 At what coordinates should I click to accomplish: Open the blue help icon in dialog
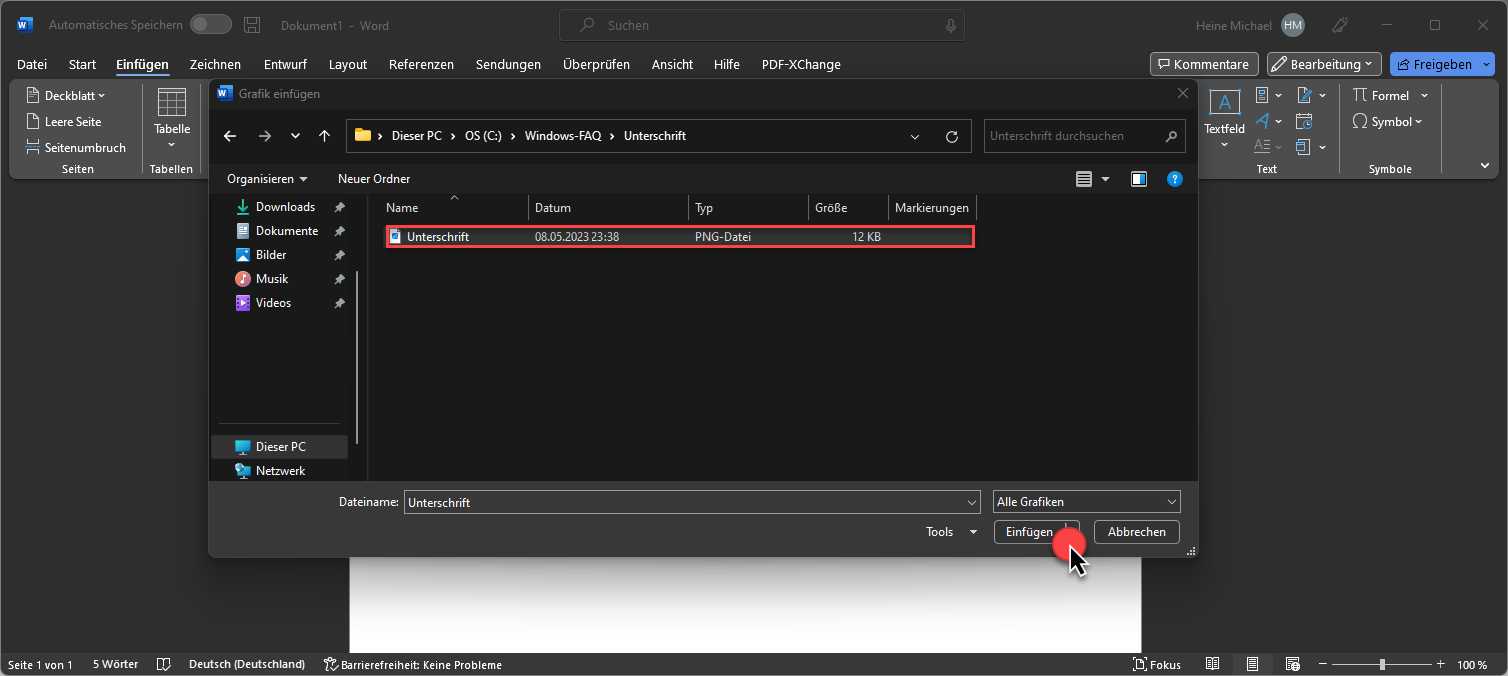click(x=1175, y=179)
